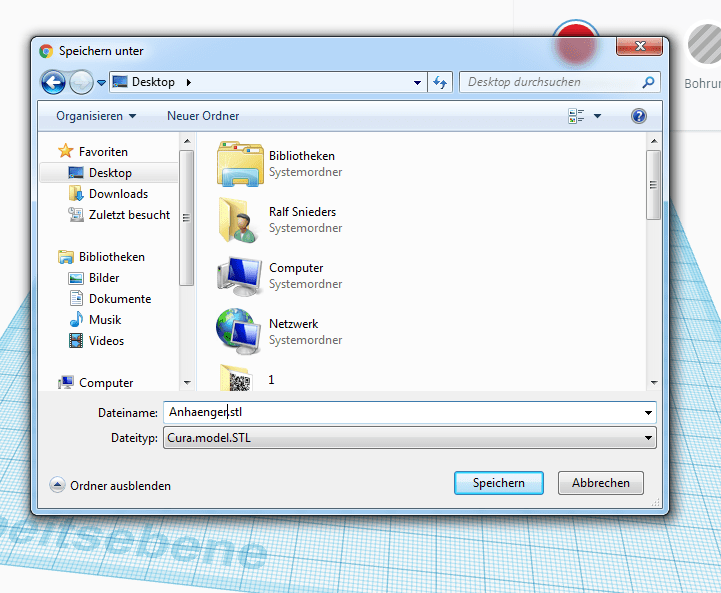
Task: Open the Dateiname dropdown arrow
Action: [x=648, y=413]
